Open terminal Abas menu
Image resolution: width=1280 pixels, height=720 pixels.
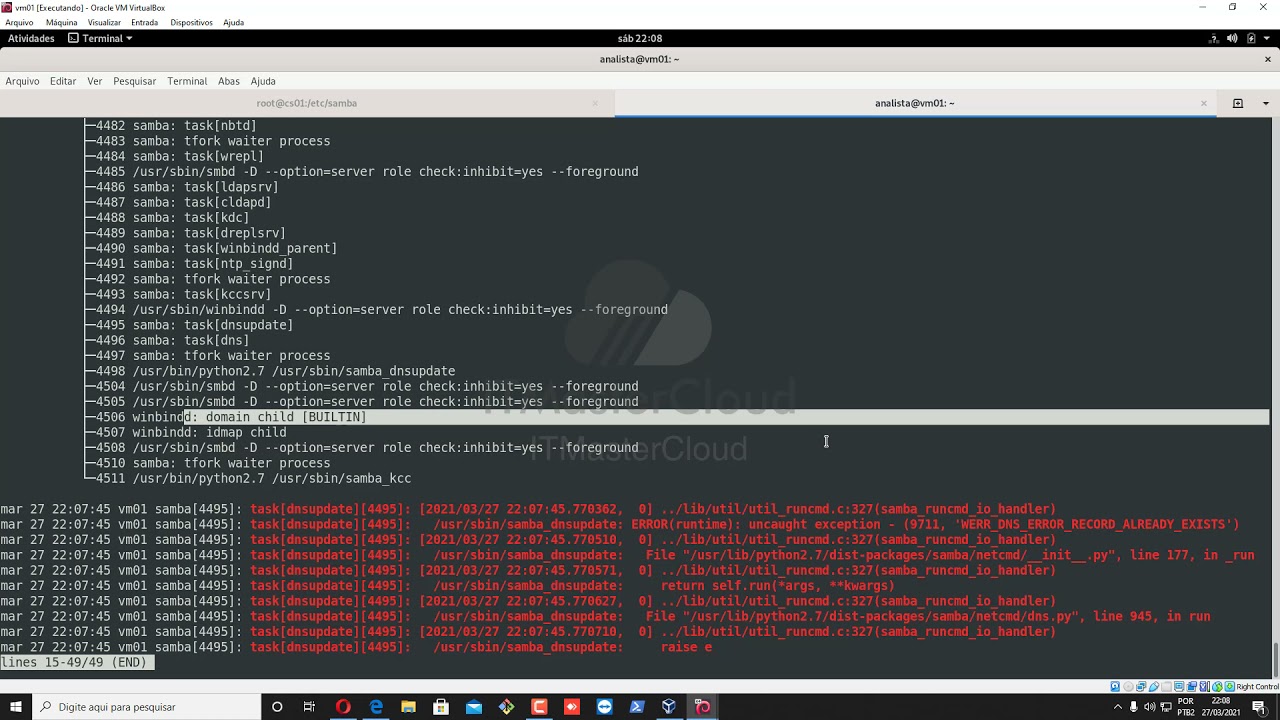click(229, 81)
